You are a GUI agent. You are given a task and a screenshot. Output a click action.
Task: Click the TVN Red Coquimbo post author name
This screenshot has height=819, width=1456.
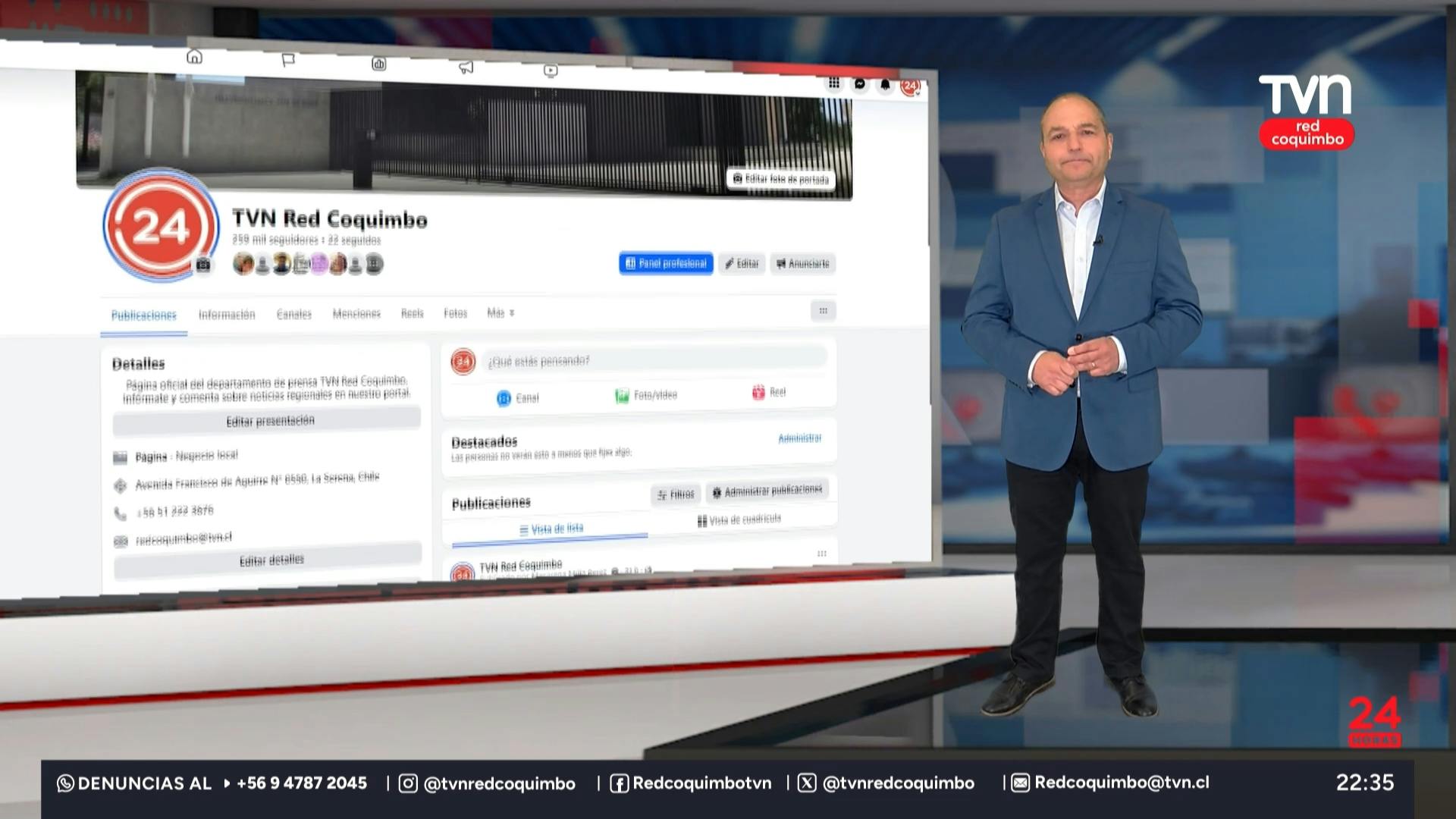521,565
